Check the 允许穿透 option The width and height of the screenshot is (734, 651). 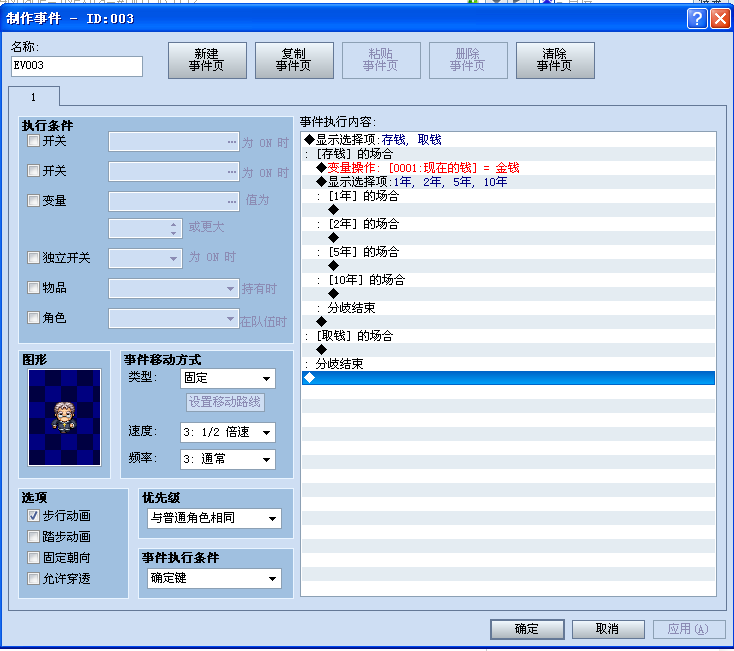click(x=33, y=578)
